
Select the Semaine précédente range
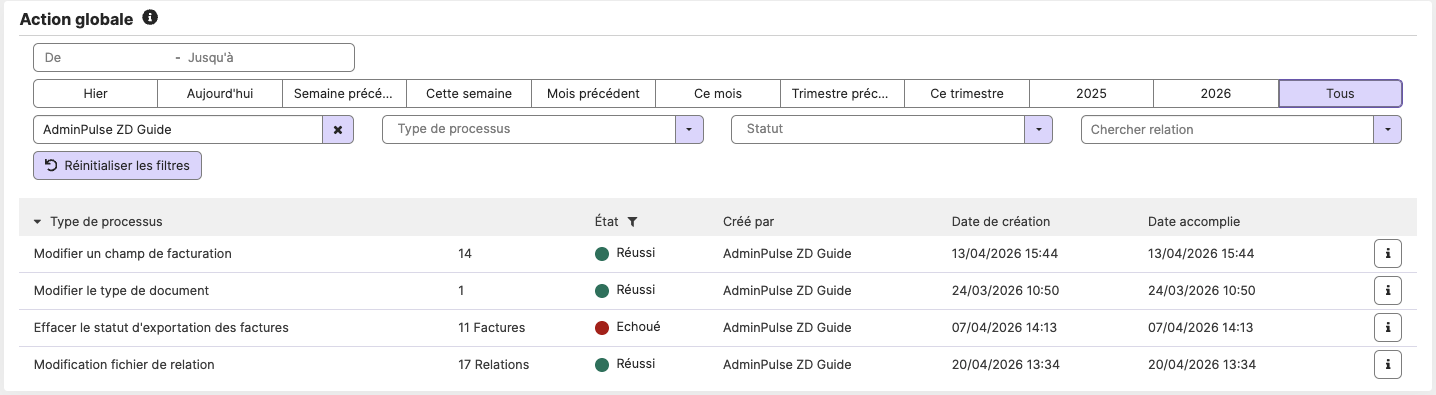point(345,93)
